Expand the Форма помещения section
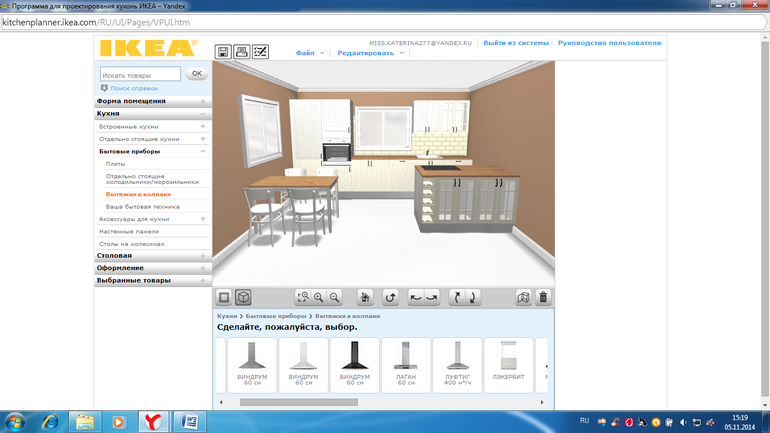Image resolution: width=770 pixels, height=433 pixels. [131, 101]
